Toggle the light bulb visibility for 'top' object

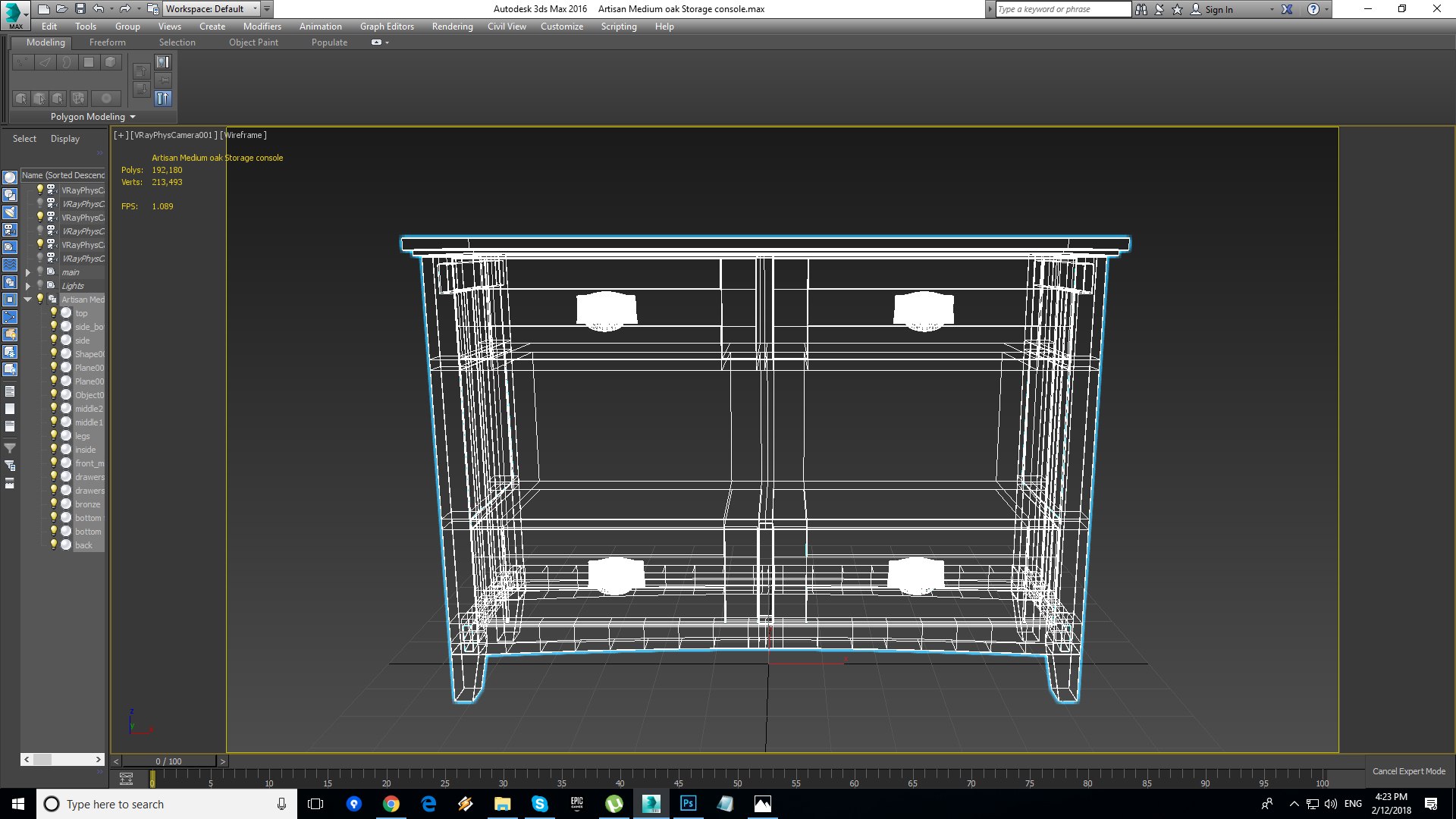pyautogui.click(x=54, y=312)
